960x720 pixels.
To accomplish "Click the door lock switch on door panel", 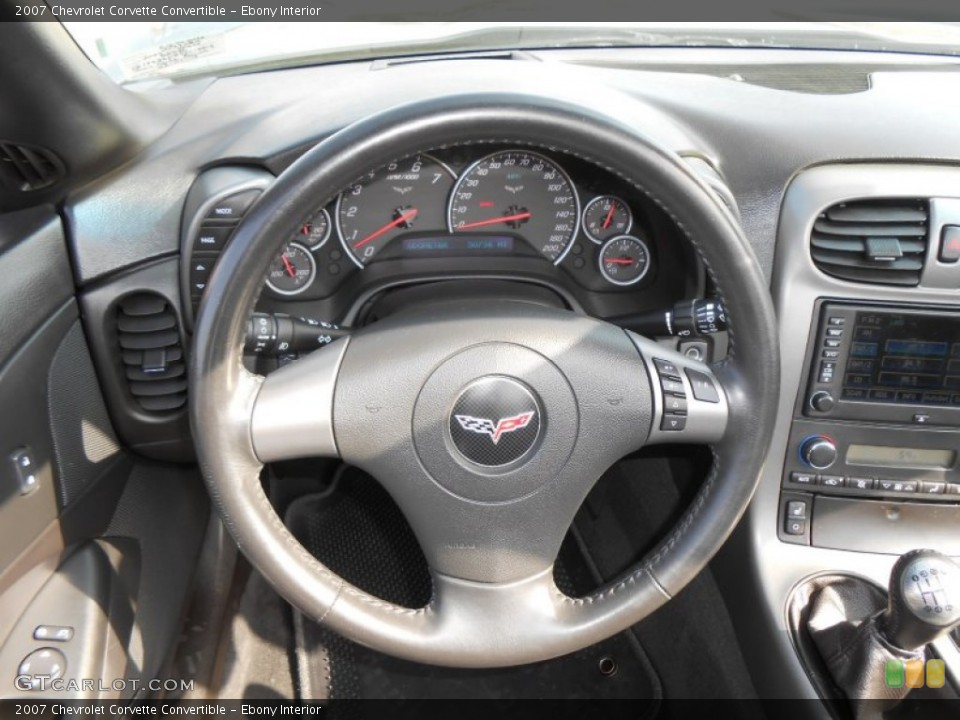I will (23, 470).
